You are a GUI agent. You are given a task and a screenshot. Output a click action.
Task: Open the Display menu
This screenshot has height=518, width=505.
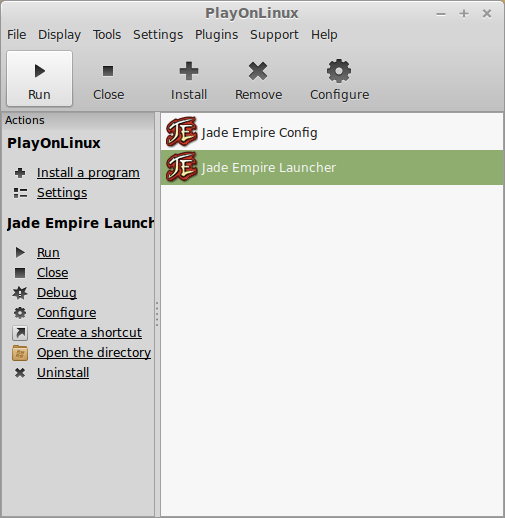(59, 35)
